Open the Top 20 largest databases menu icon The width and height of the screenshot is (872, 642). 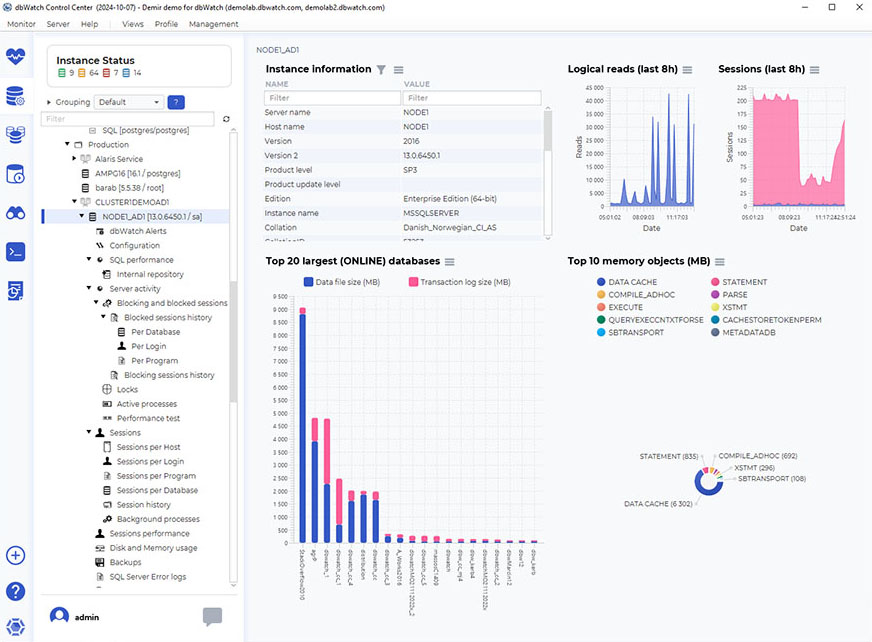pos(450,261)
